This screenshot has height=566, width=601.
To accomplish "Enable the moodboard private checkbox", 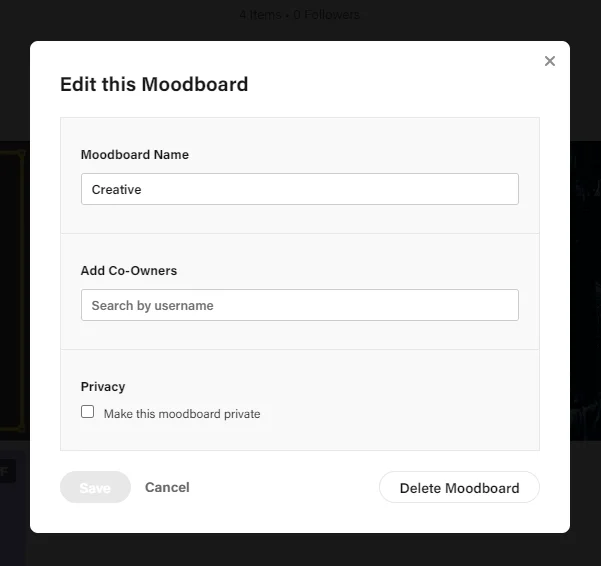I will tap(88, 412).
